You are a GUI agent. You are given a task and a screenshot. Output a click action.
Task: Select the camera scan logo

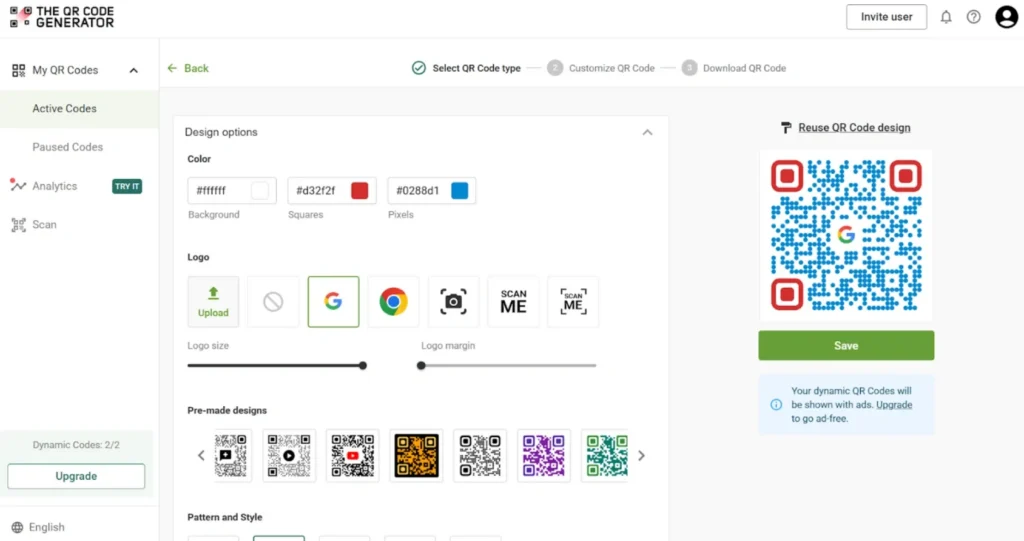pos(453,301)
